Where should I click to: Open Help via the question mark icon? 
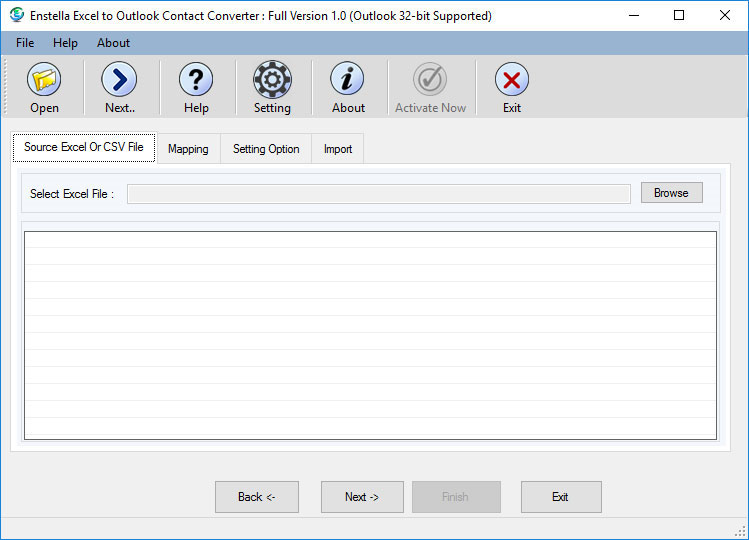pyautogui.click(x=196, y=79)
